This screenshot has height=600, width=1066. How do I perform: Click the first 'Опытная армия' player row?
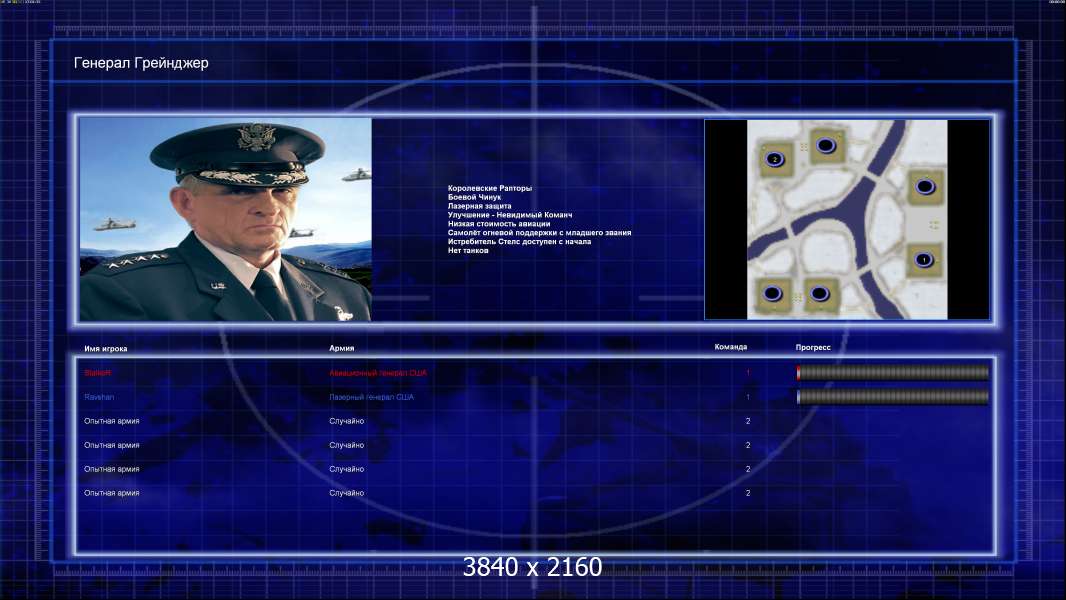pyautogui.click(x=111, y=421)
